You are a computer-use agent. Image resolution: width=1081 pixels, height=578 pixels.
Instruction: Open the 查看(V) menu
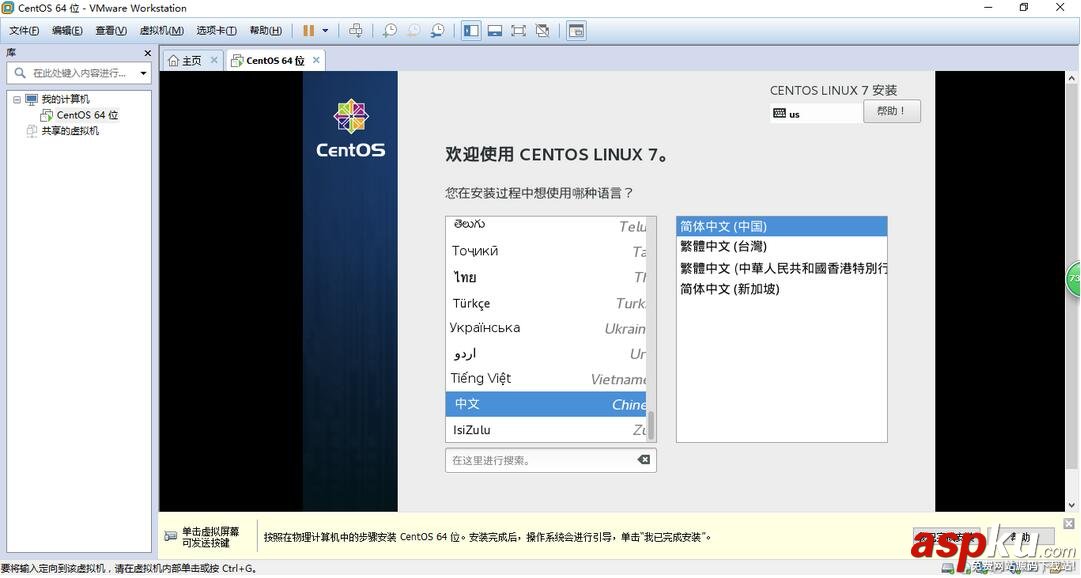pyautogui.click(x=110, y=30)
